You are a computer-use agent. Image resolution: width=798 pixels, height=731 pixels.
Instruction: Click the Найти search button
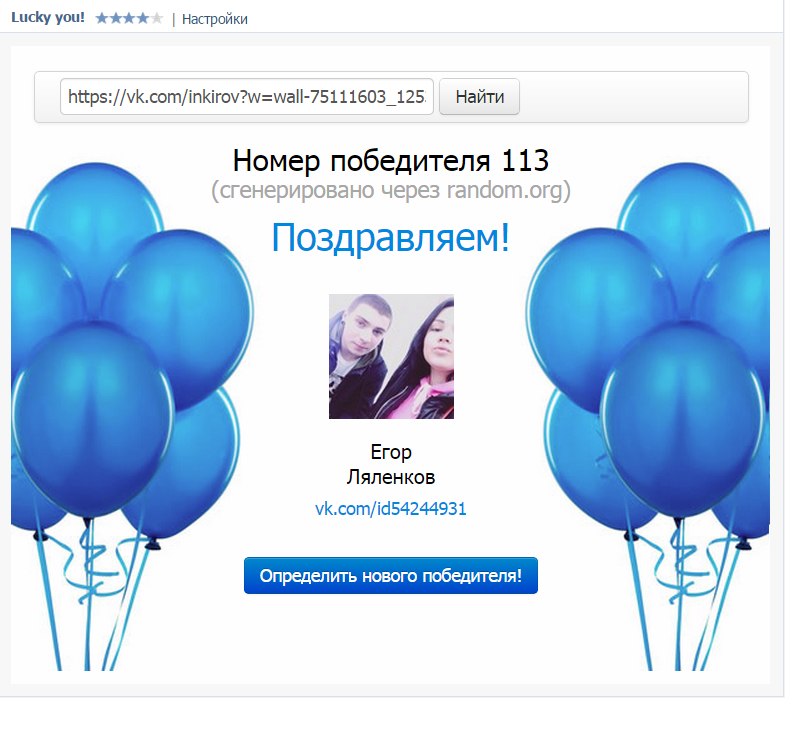pyautogui.click(x=479, y=97)
